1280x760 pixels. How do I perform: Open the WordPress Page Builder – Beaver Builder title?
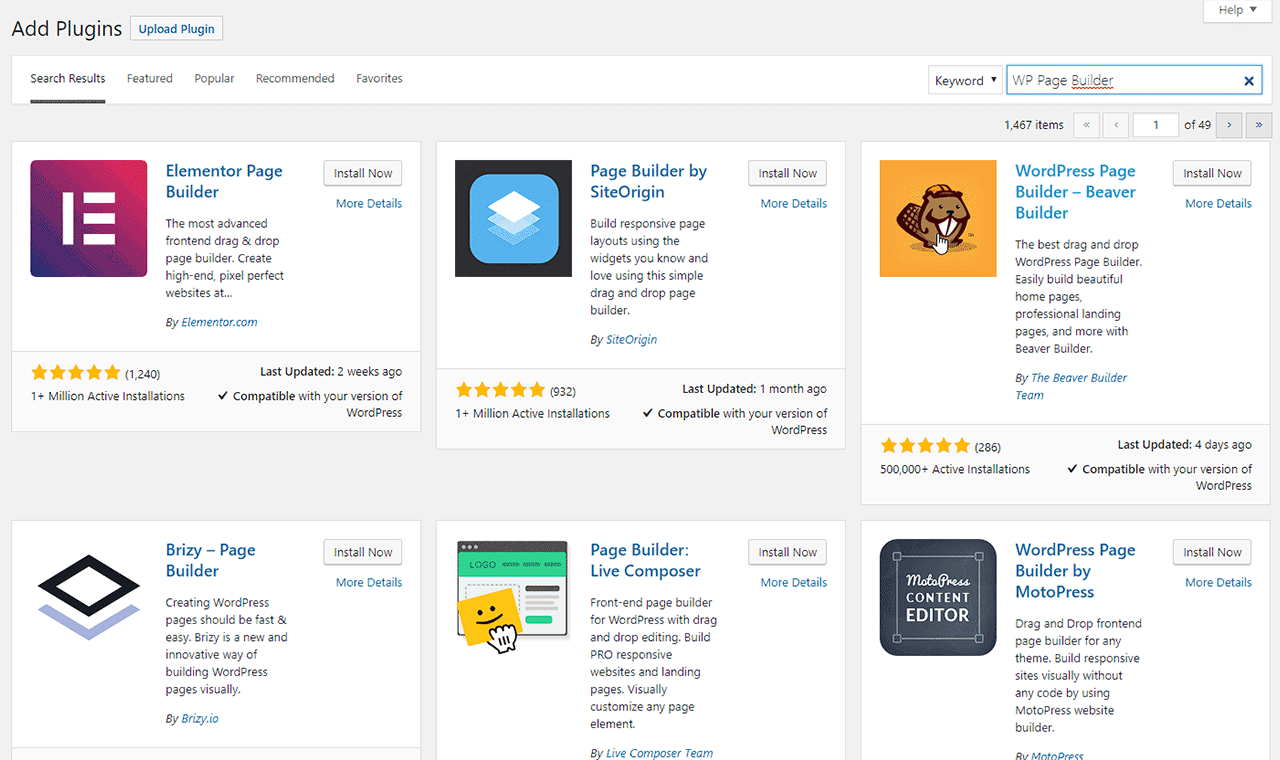[1075, 192]
